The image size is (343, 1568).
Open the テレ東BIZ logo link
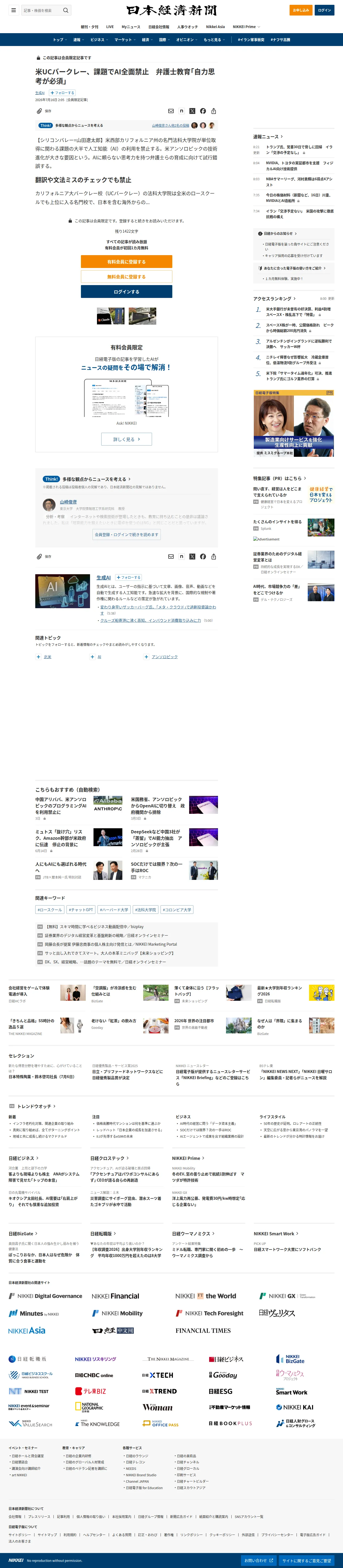click(91, 1391)
